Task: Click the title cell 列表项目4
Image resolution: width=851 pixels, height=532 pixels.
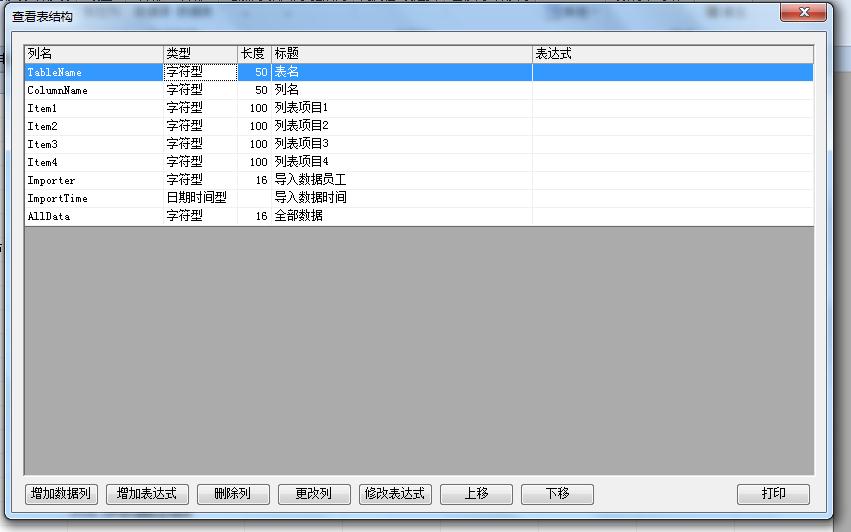Action: pyautogui.click(x=402, y=162)
